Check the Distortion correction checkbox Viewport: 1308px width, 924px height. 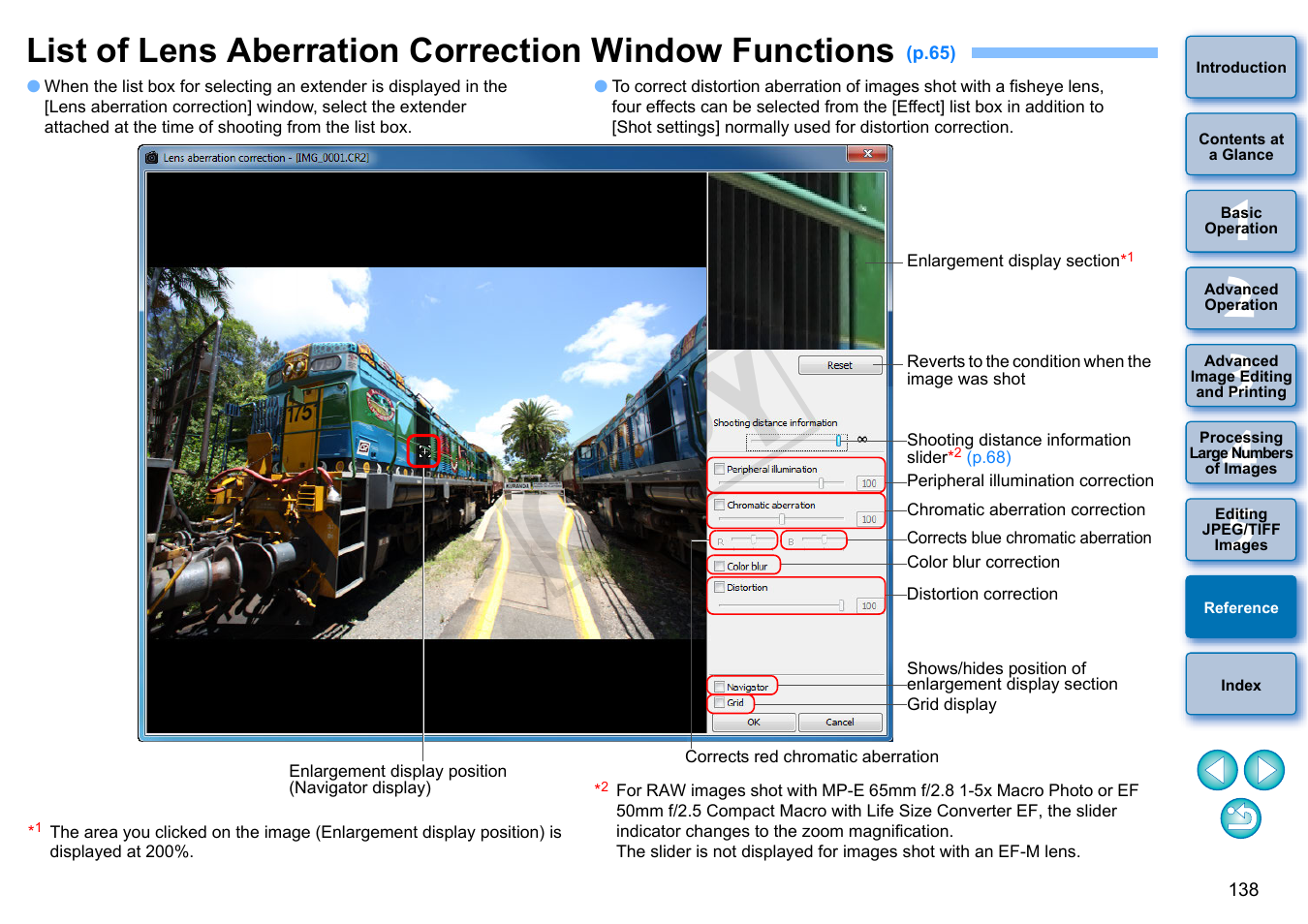[720, 587]
